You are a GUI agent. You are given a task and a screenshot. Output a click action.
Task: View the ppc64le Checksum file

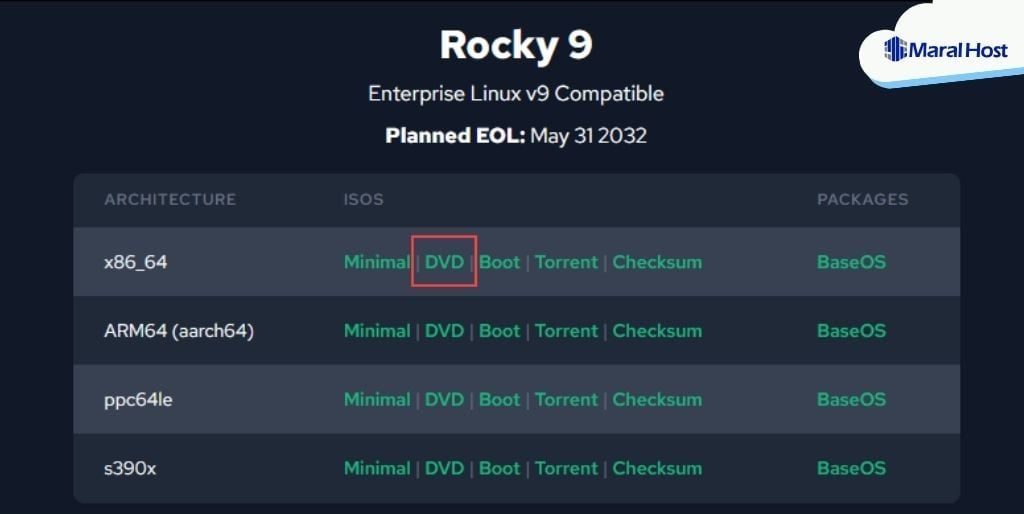[x=657, y=399]
